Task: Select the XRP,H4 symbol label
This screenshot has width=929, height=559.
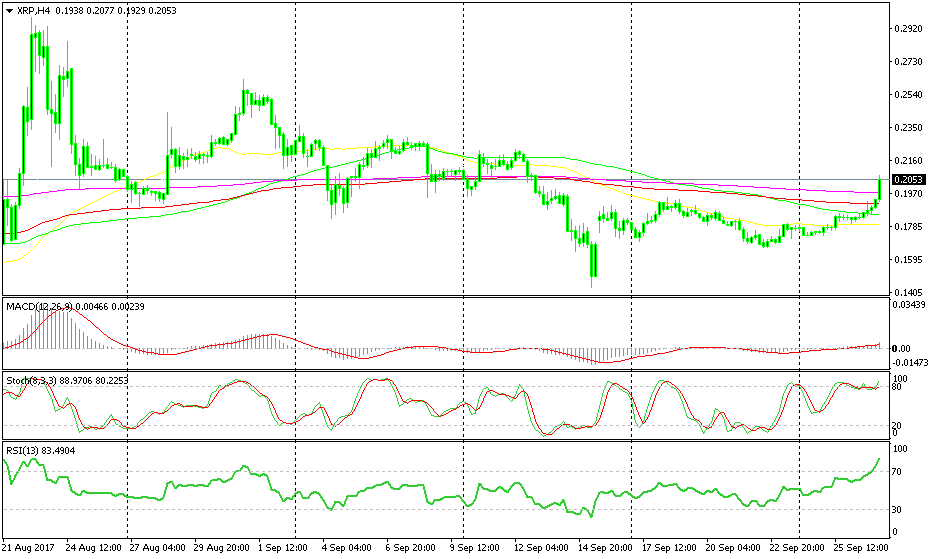Action: 33,11
